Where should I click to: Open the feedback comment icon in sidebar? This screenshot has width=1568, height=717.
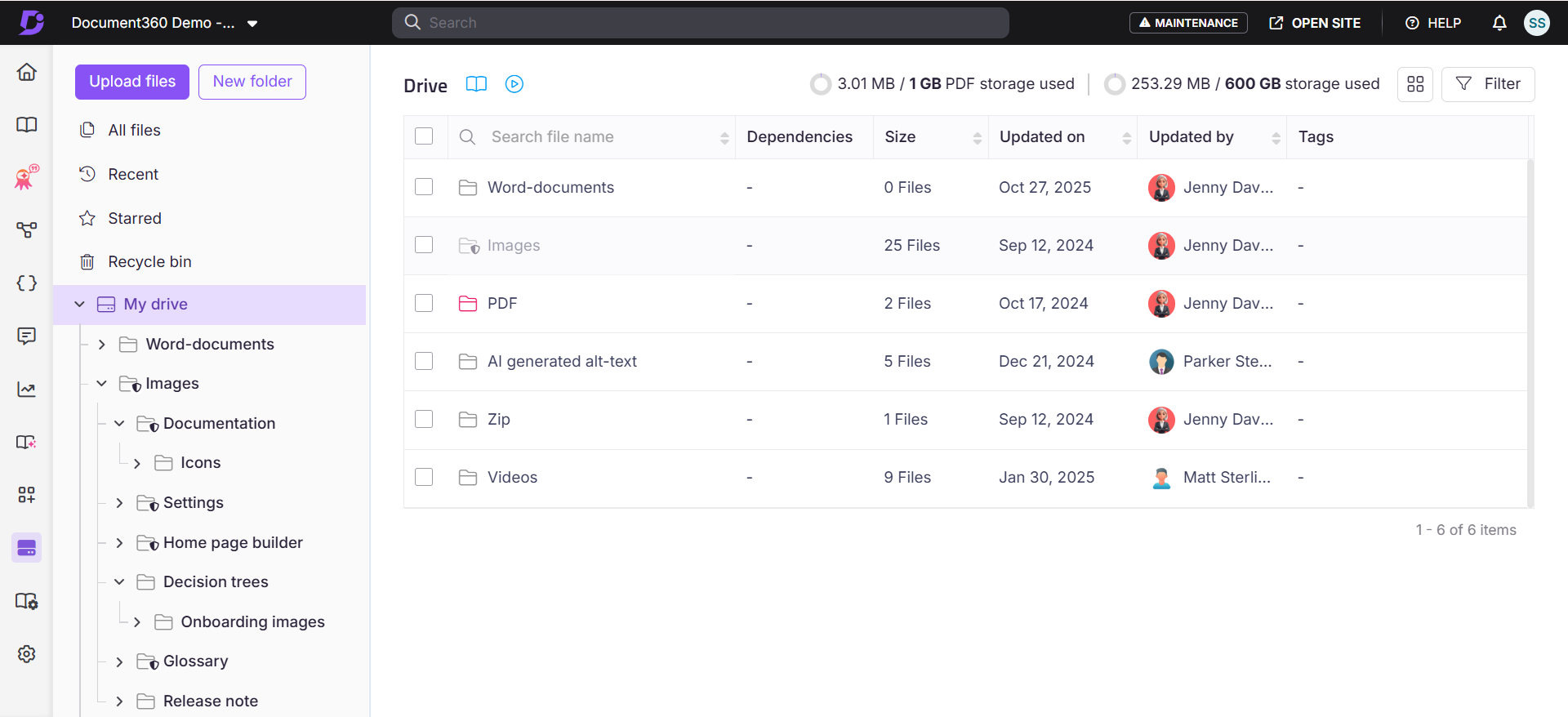27,336
